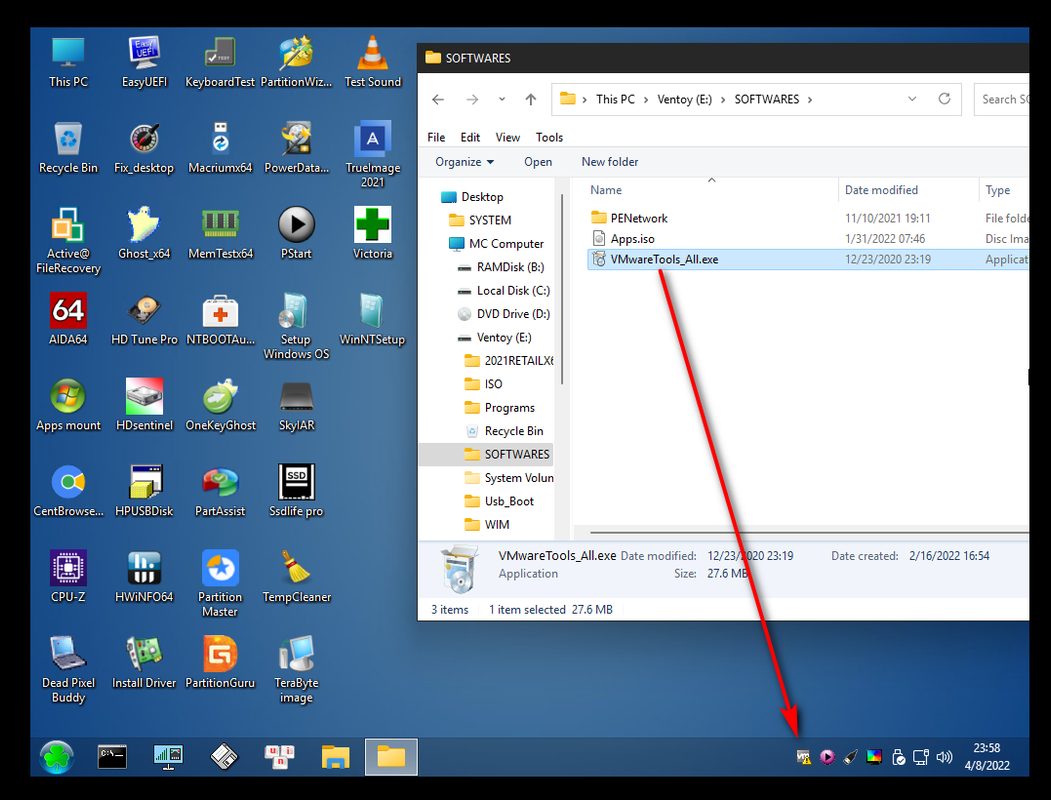
Task: Select DVD Drive (D:) in tree
Action: [513, 314]
